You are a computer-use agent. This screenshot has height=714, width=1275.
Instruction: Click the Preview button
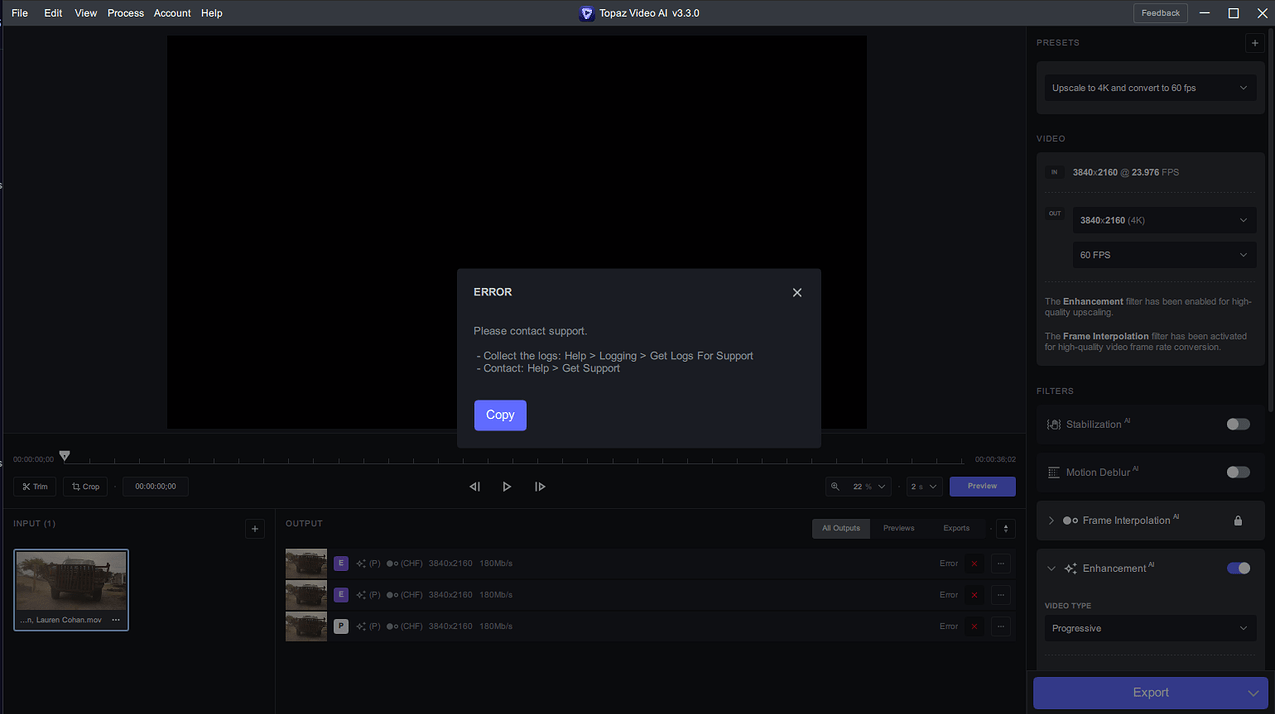pyautogui.click(x=982, y=486)
